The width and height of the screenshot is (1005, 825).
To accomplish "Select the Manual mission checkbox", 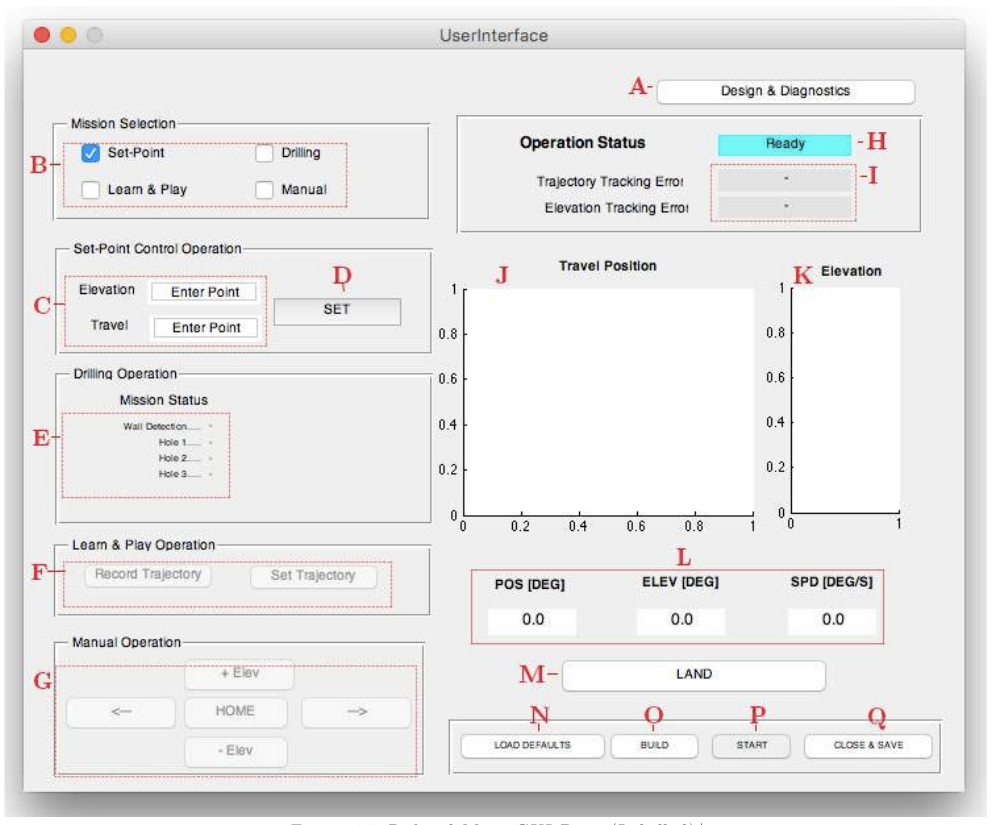I will (x=264, y=190).
